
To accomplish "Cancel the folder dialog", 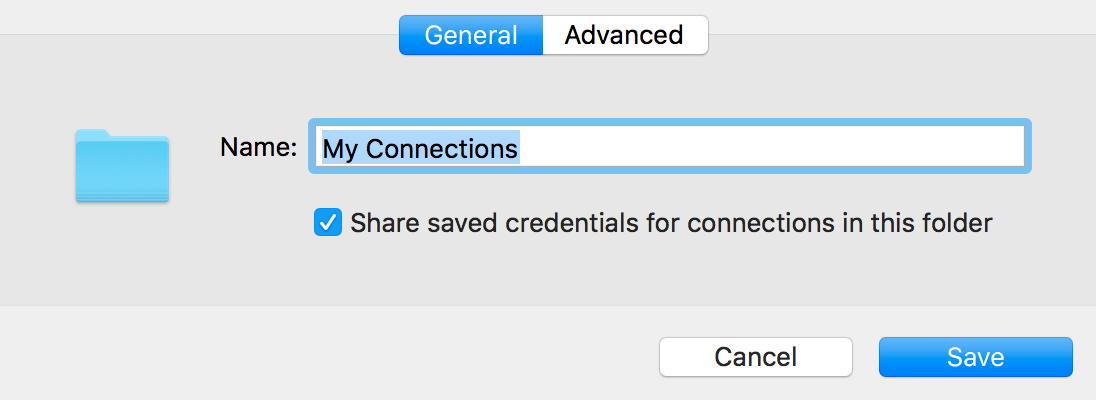I will pyautogui.click(x=756, y=357).
